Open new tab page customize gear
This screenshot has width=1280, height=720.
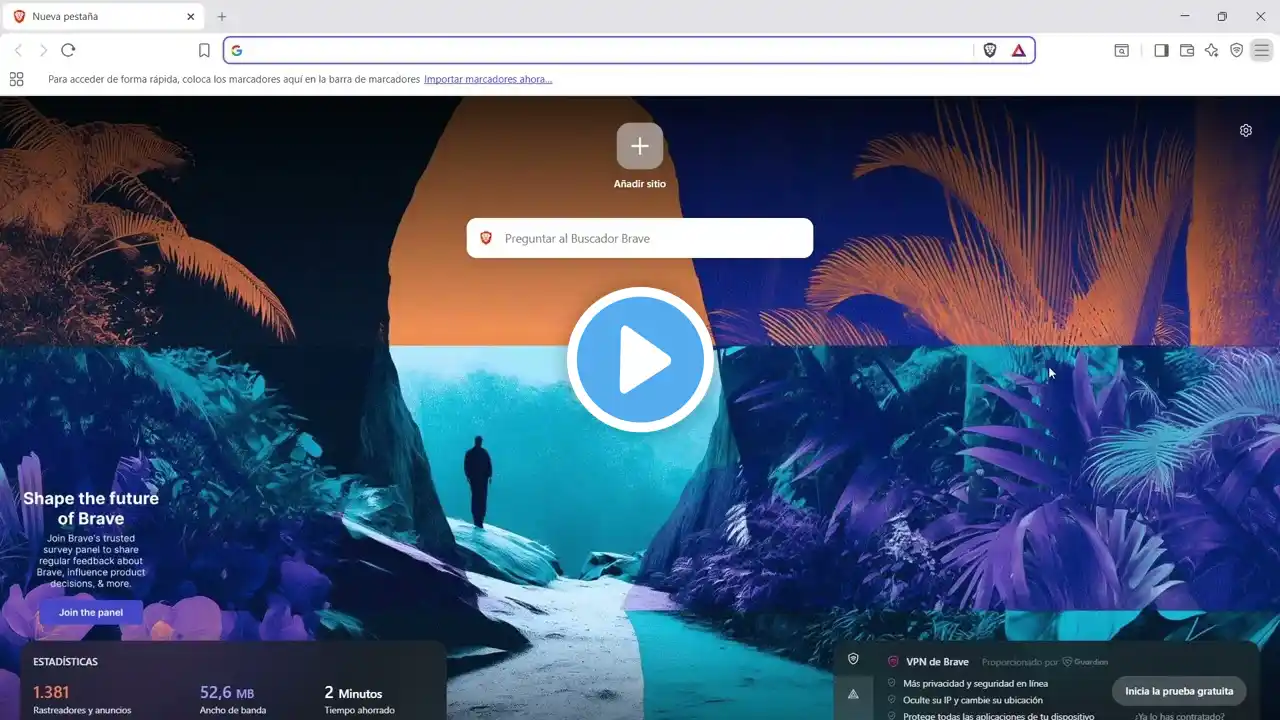pos(1246,130)
